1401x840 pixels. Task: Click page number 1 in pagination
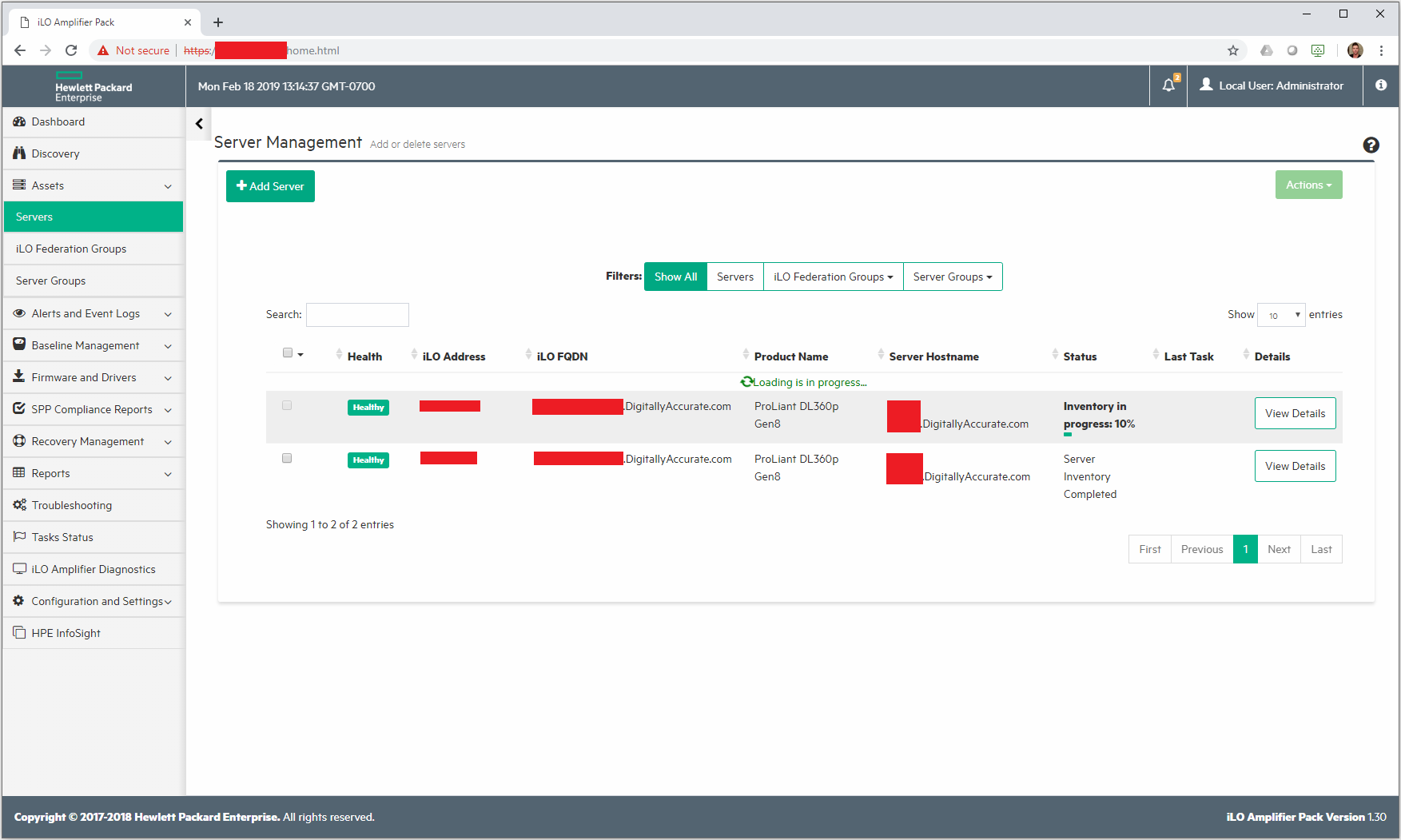click(x=1245, y=549)
